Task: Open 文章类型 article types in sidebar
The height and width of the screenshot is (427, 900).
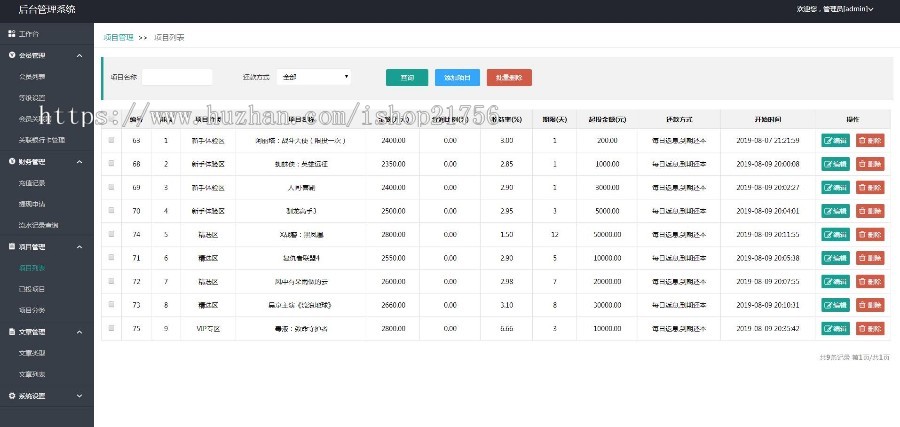Action: 32,353
